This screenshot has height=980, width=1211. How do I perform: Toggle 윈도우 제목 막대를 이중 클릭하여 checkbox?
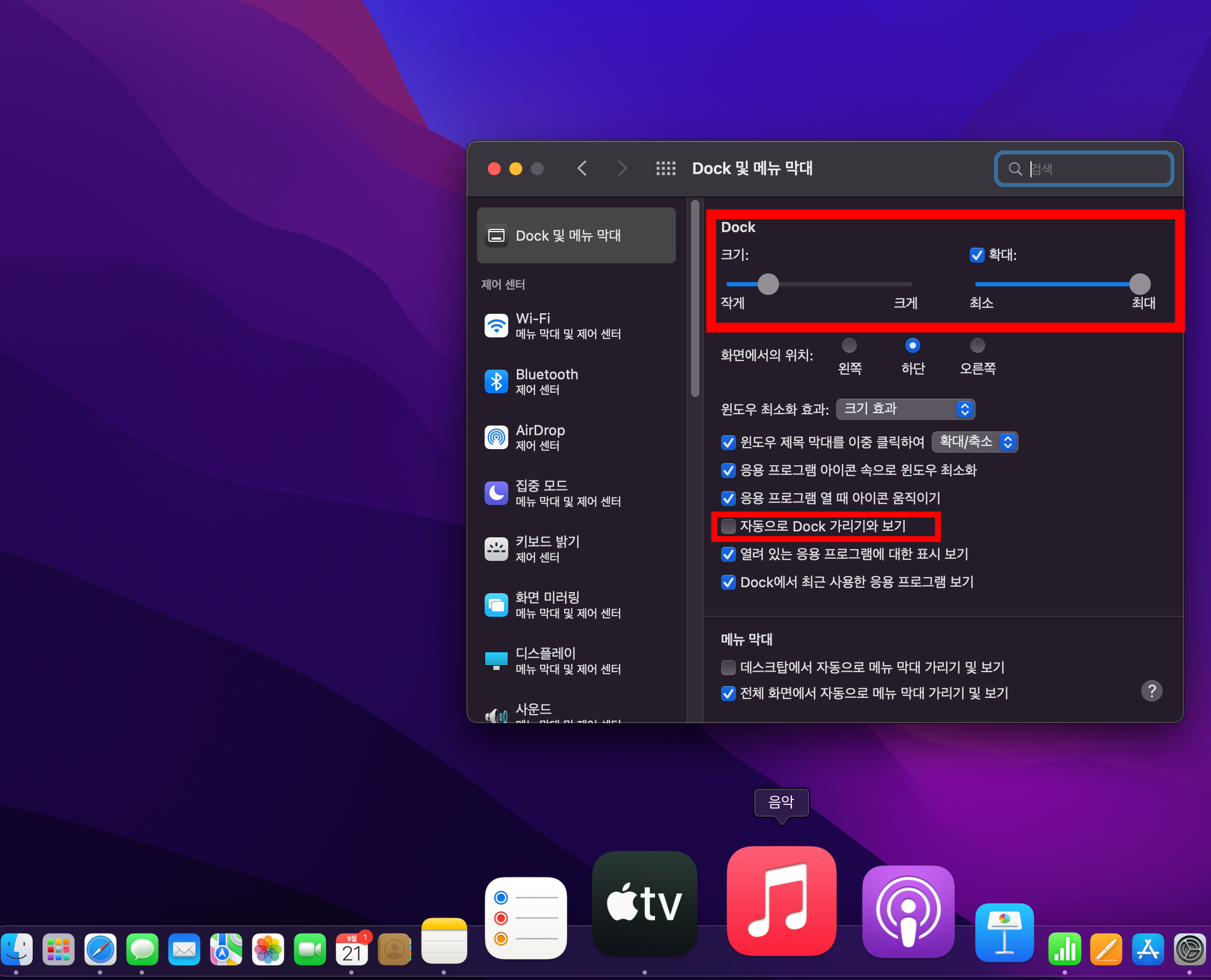coord(729,443)
